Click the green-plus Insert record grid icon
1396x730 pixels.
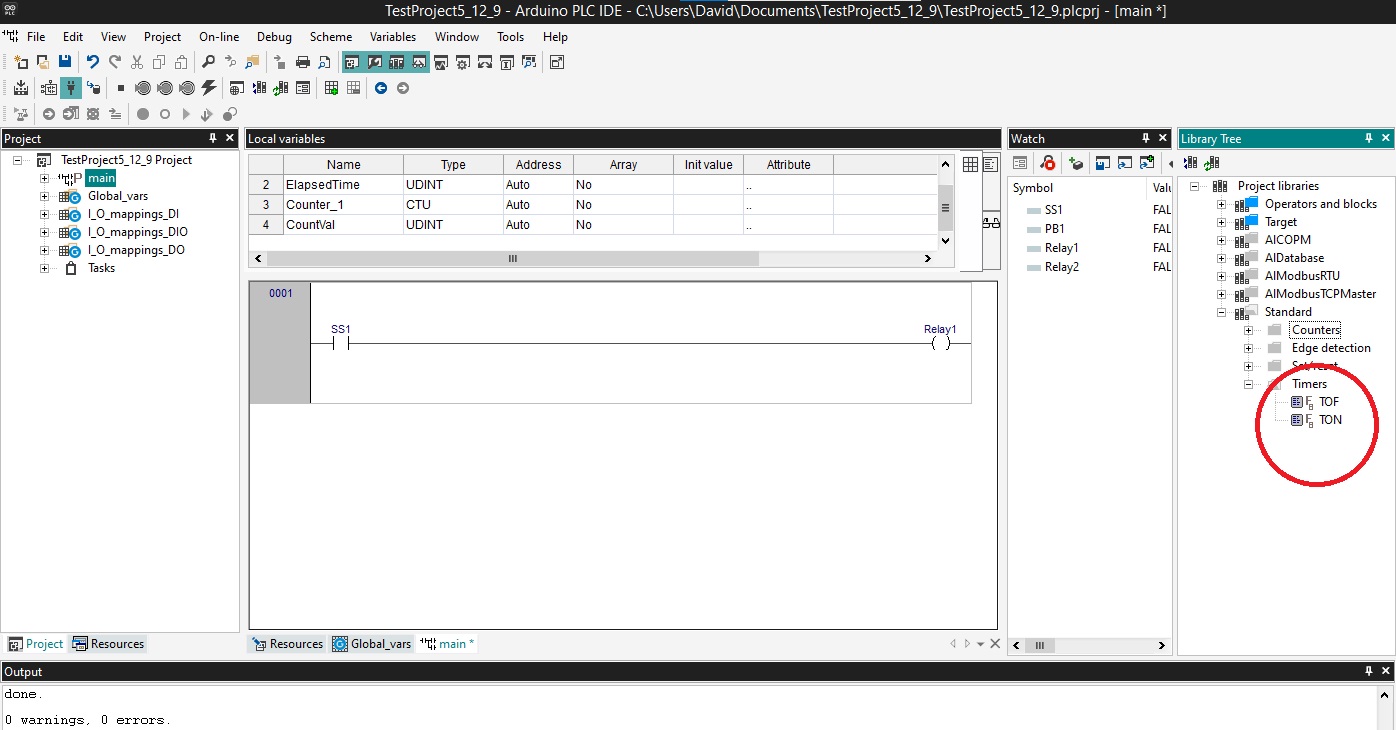[x=331, y=88]
